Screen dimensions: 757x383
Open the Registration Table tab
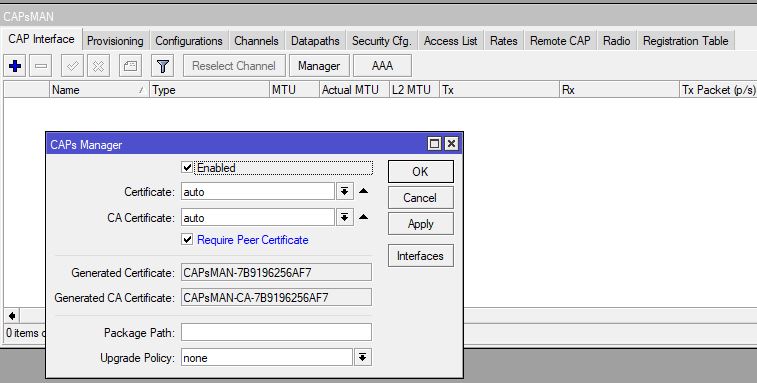(686, 41)
